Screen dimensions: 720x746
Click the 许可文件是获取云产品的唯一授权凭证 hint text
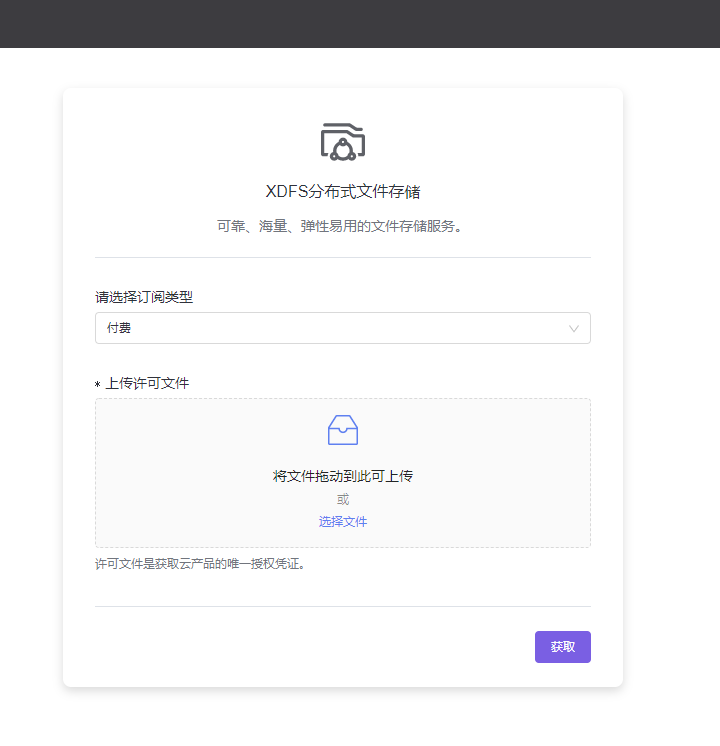coord(200,564)
